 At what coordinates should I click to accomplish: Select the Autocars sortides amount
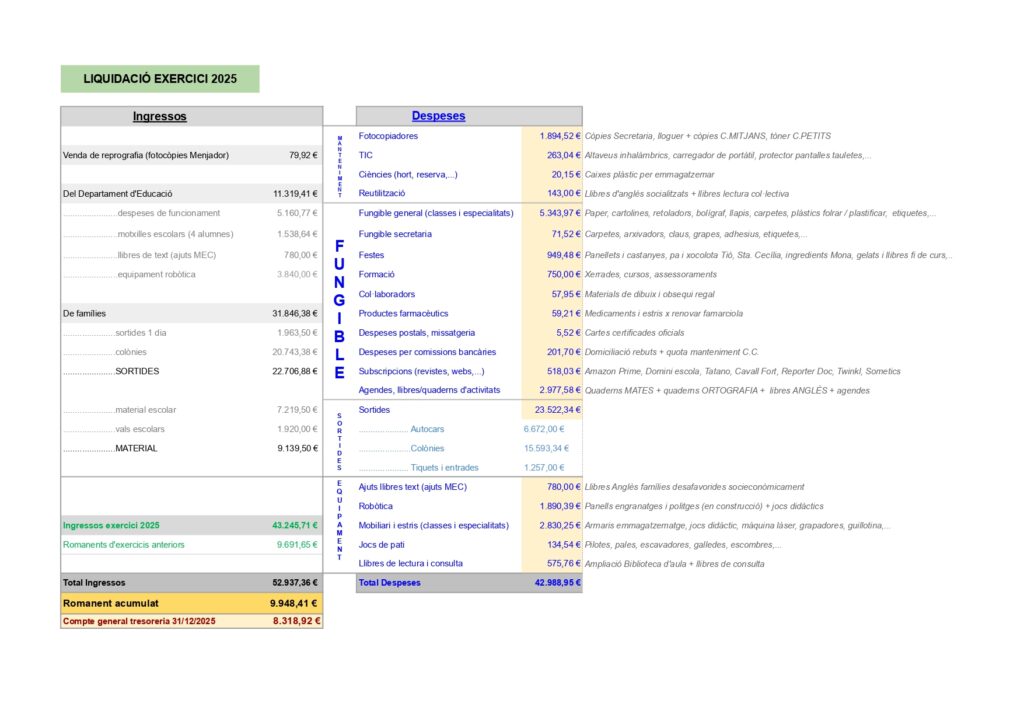[544, 429]
